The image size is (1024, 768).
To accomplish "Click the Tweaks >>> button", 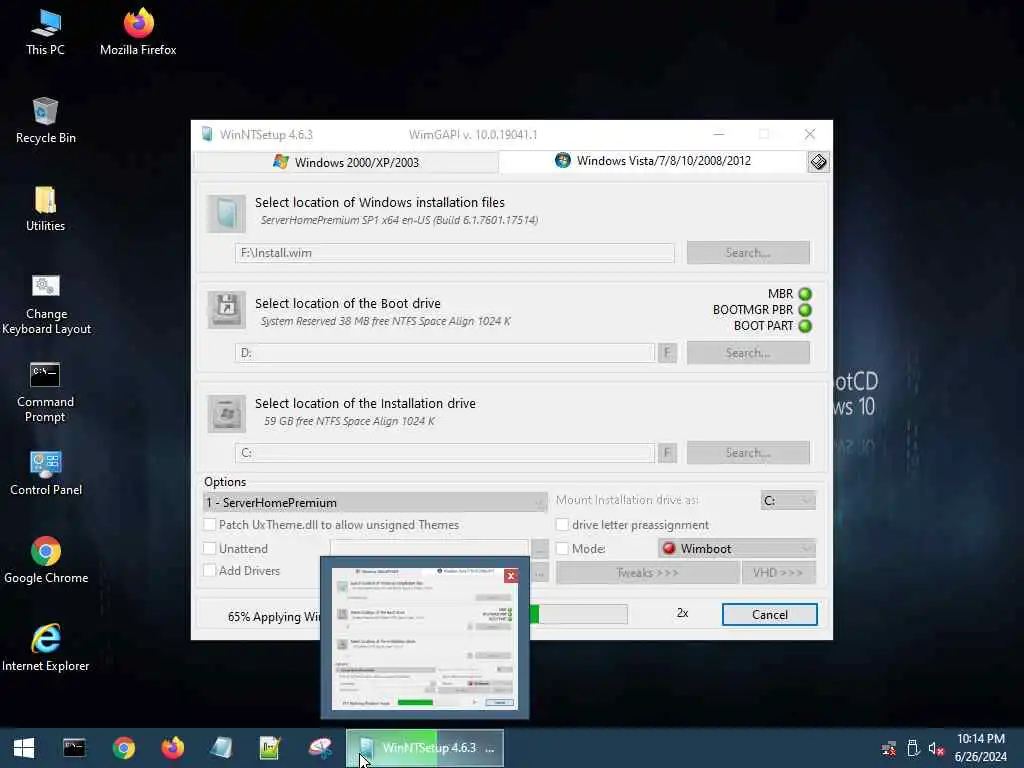I will [x=647, y=573].
